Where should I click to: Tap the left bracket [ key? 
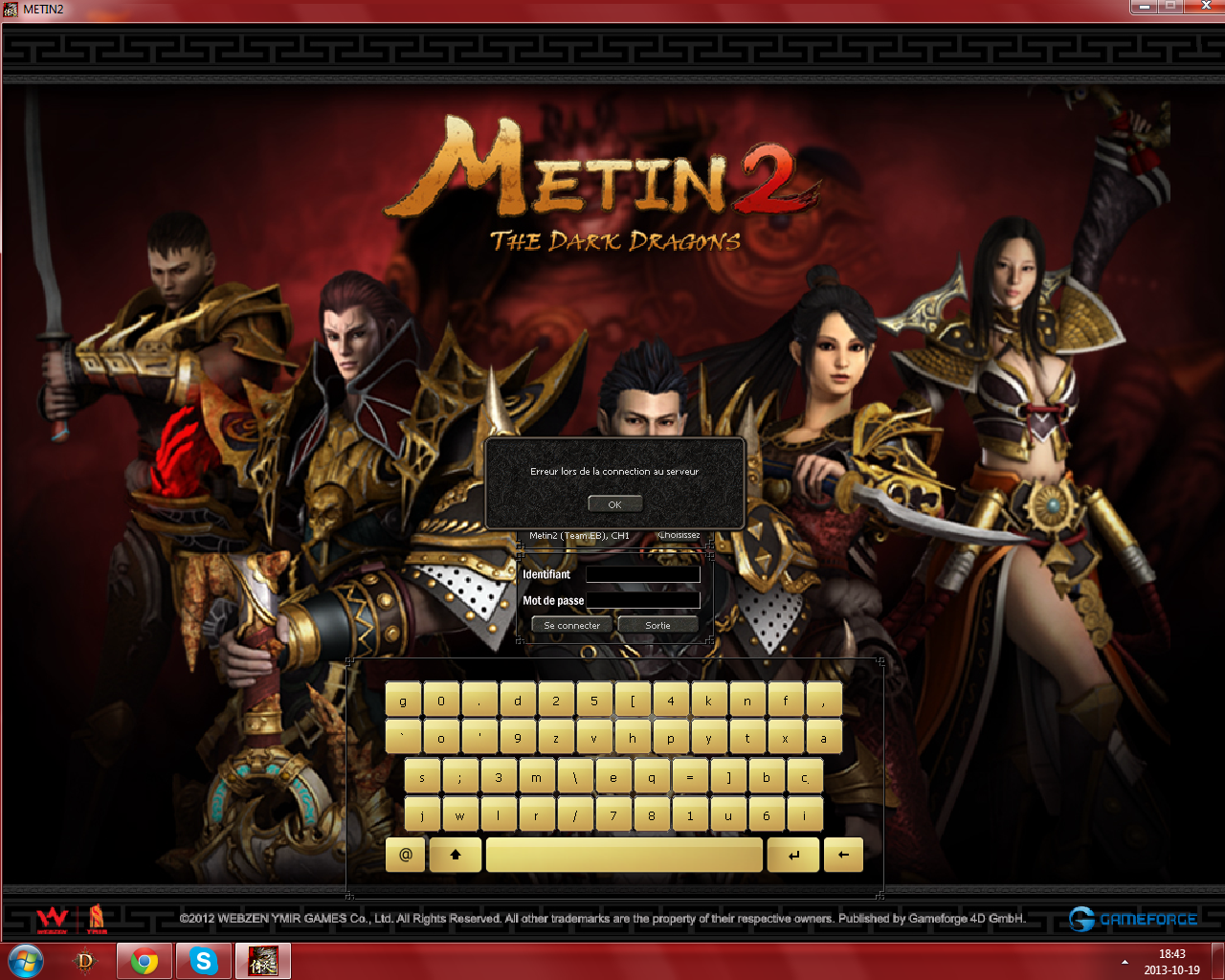(x=633, y=700)
